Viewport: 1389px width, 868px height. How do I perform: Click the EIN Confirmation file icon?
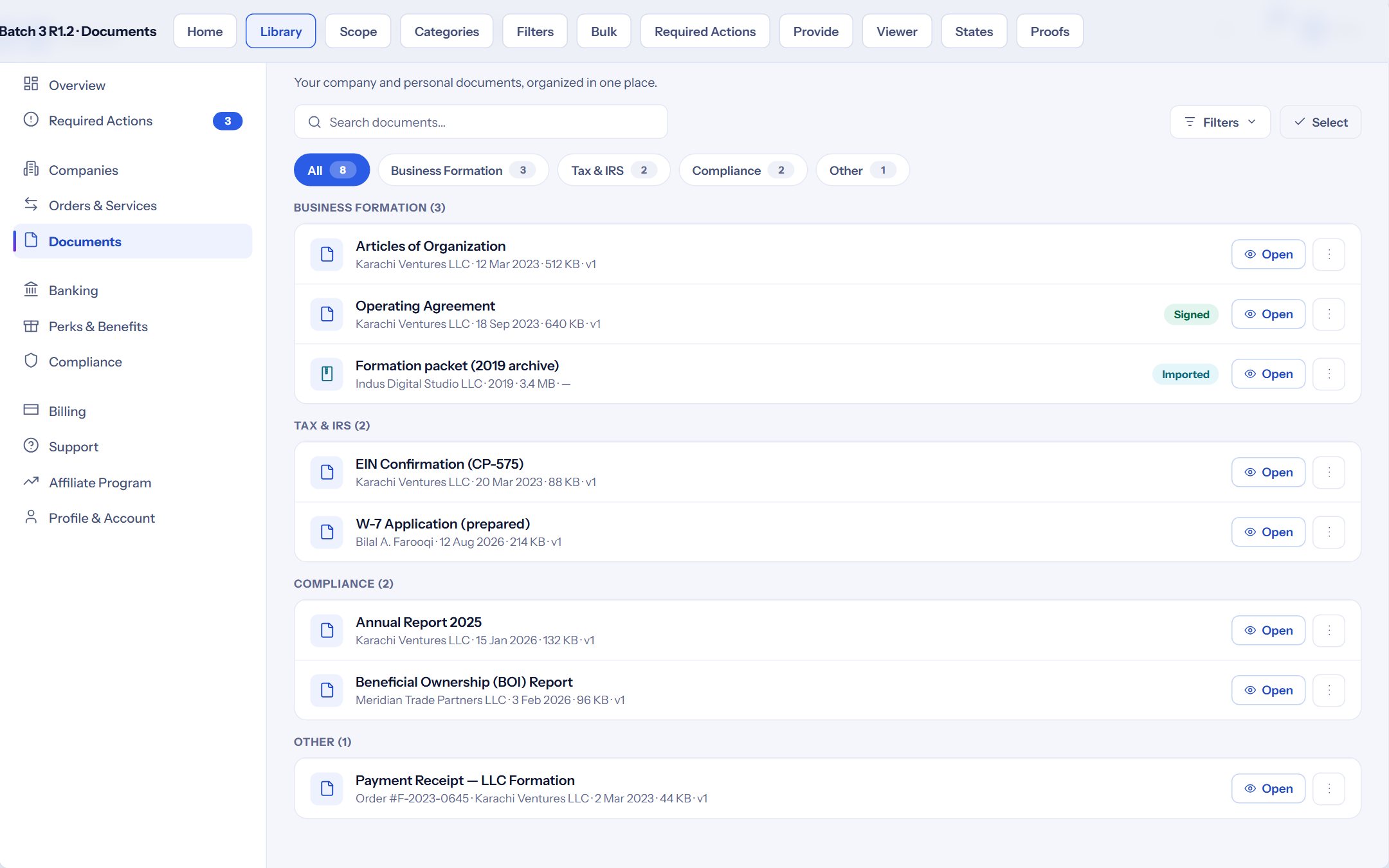pos(327,473)
